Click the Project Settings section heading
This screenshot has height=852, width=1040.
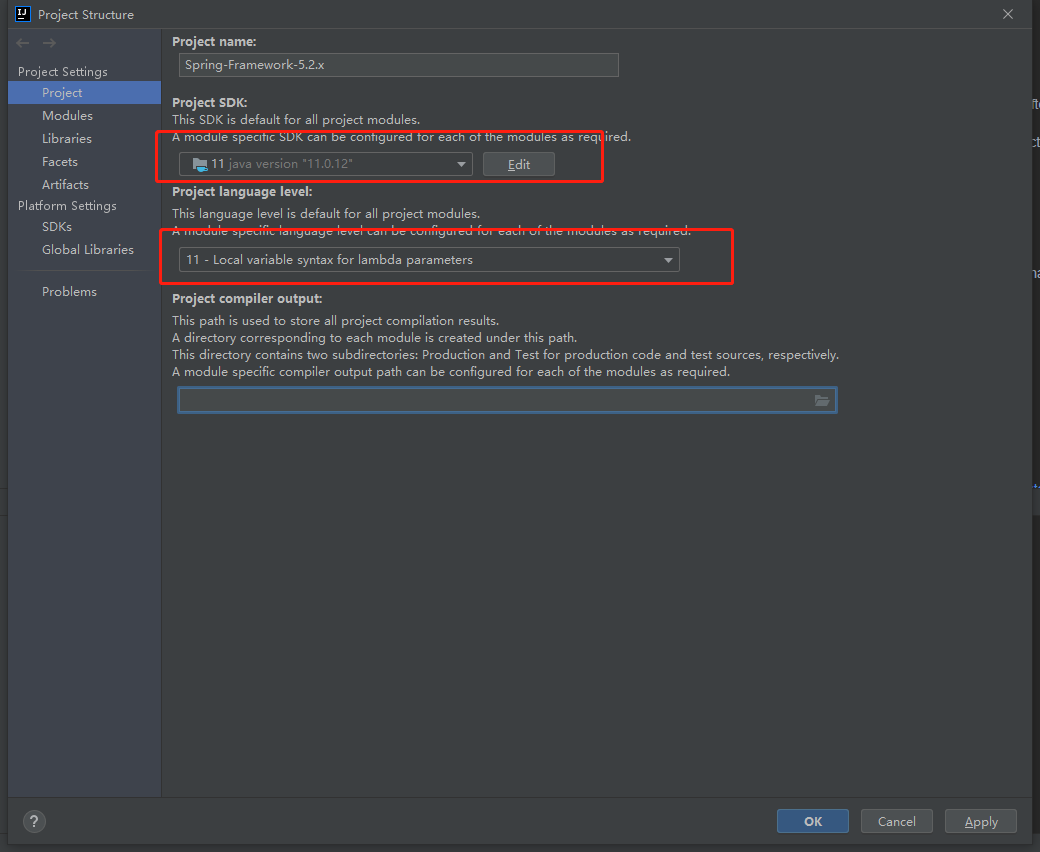[62, 72]
